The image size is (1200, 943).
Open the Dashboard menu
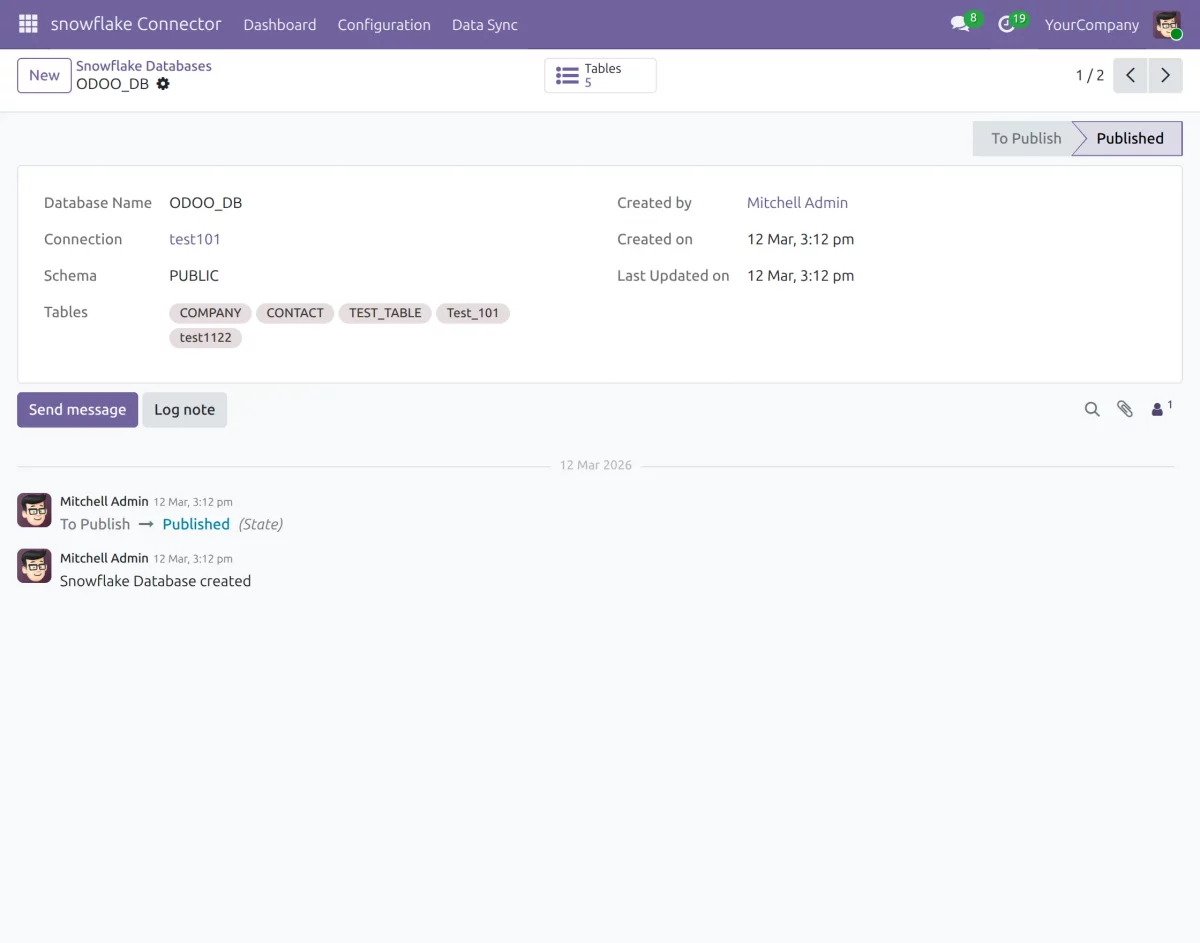coord(280,24)
